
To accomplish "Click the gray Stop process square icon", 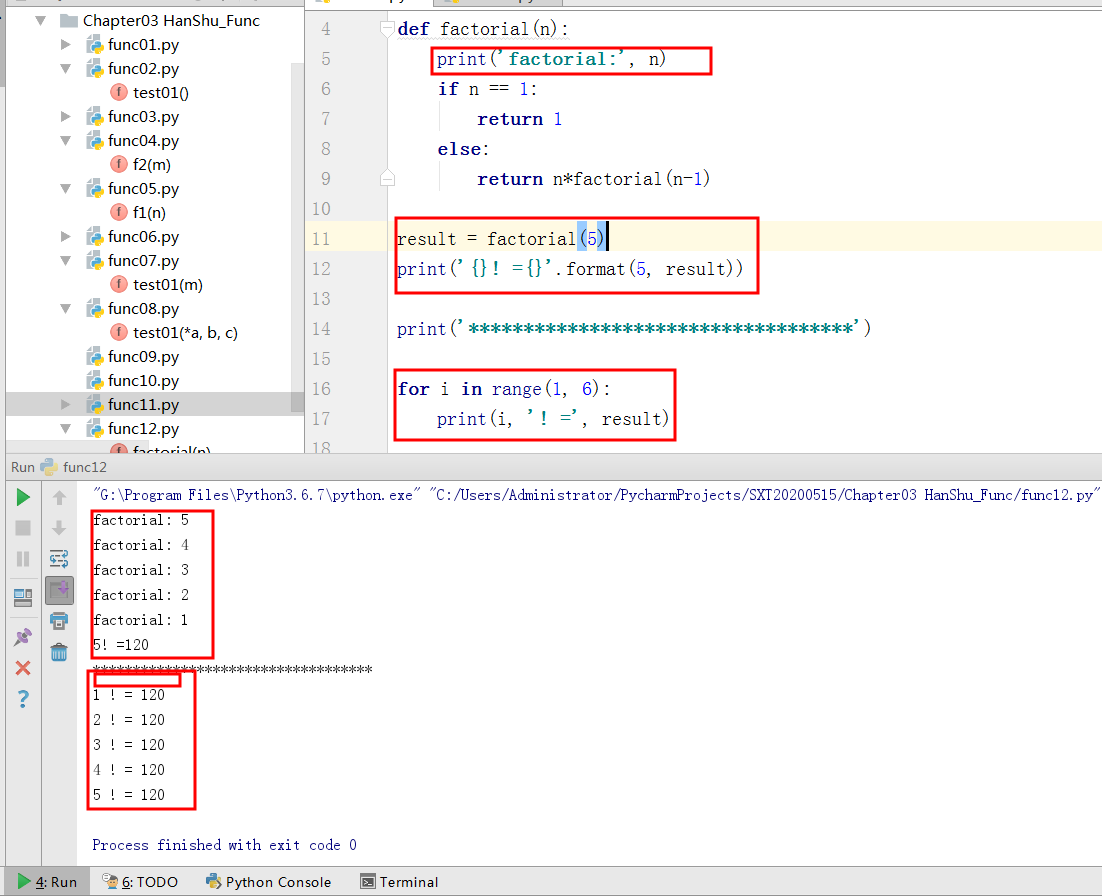I will coord(22,528).
